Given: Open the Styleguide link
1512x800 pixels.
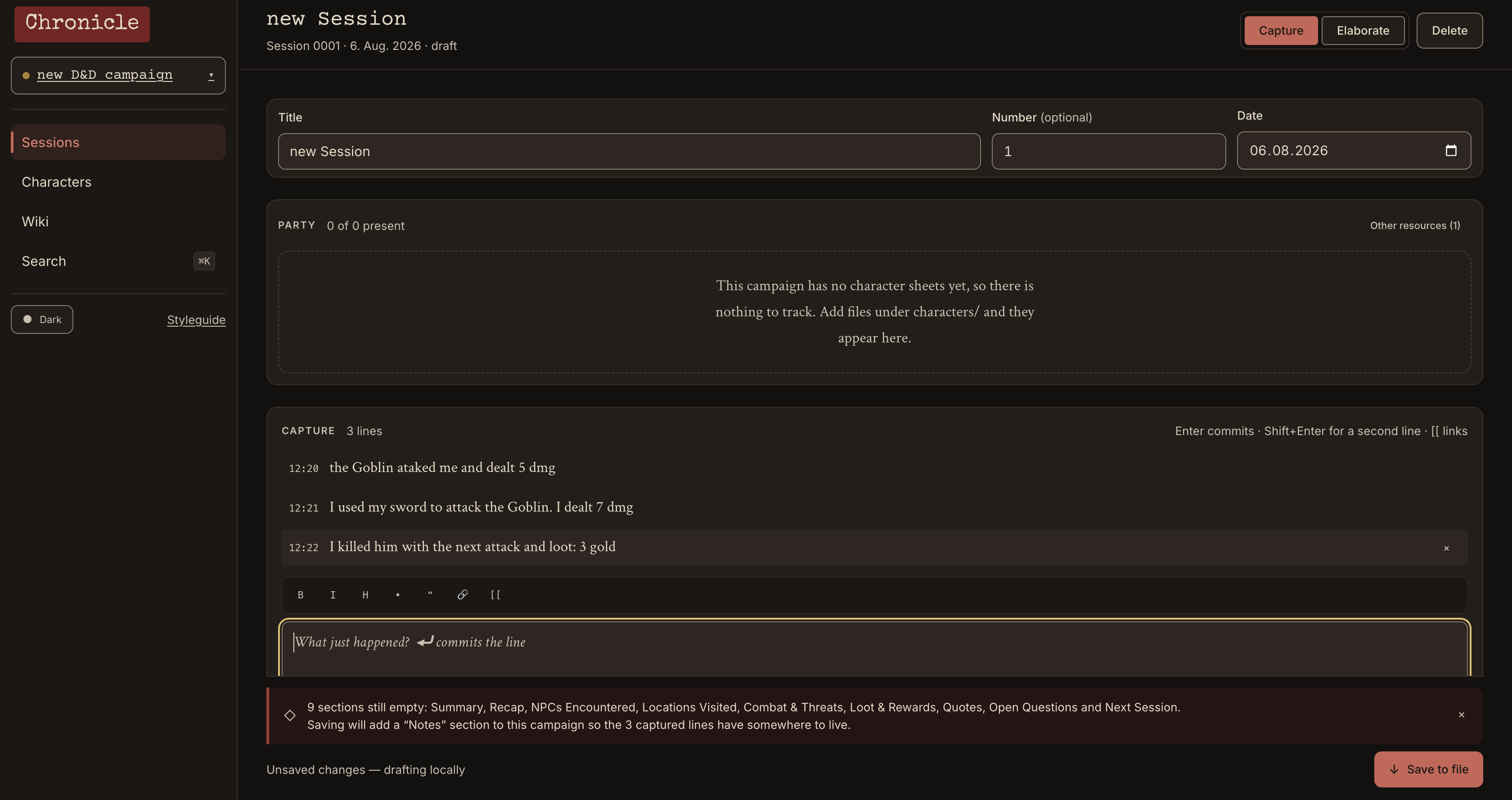Looking at the screenshot, I should pyautogui.click(x=196, y=320).
